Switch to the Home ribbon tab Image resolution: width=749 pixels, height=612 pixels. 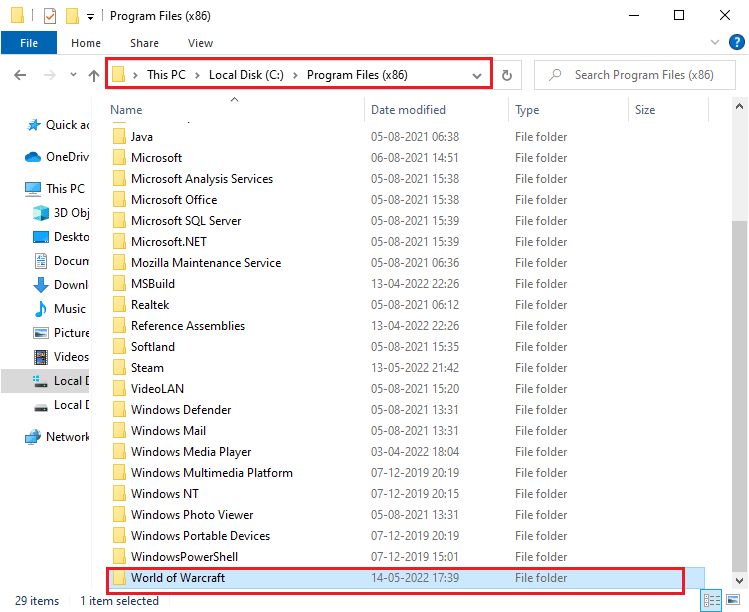(86, 43)
